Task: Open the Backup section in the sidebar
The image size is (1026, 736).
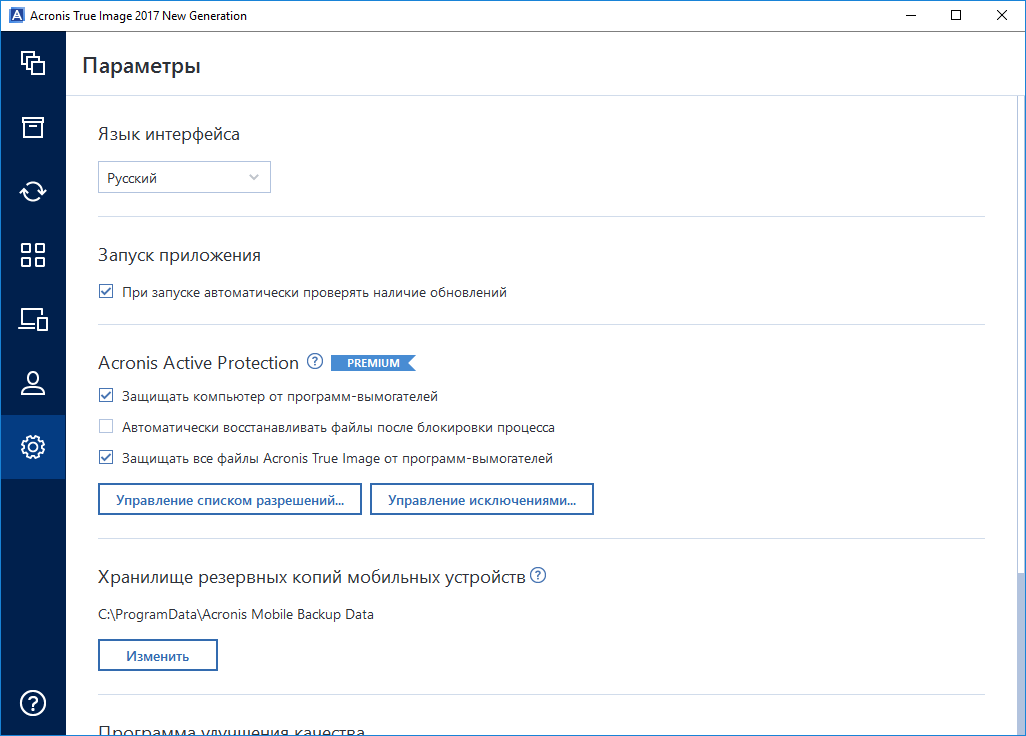Action: pos(33,63)
